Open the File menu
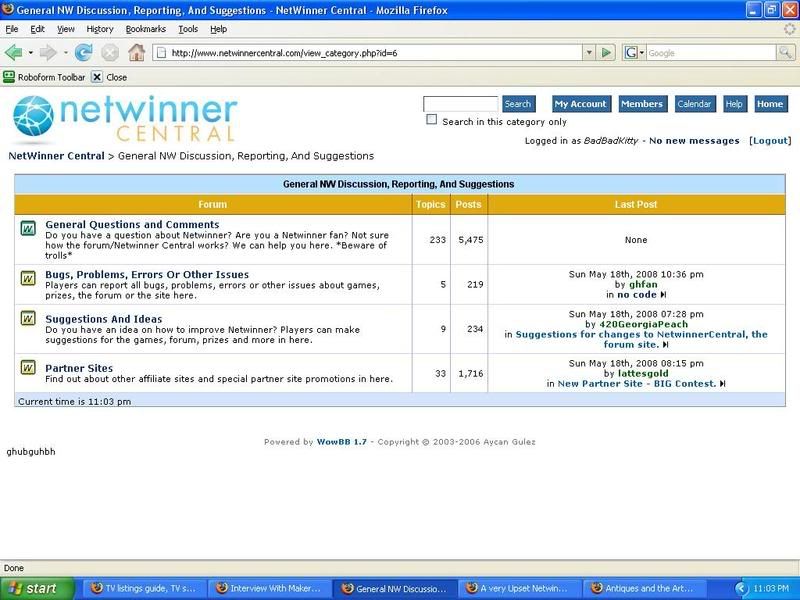 (12, 29)
